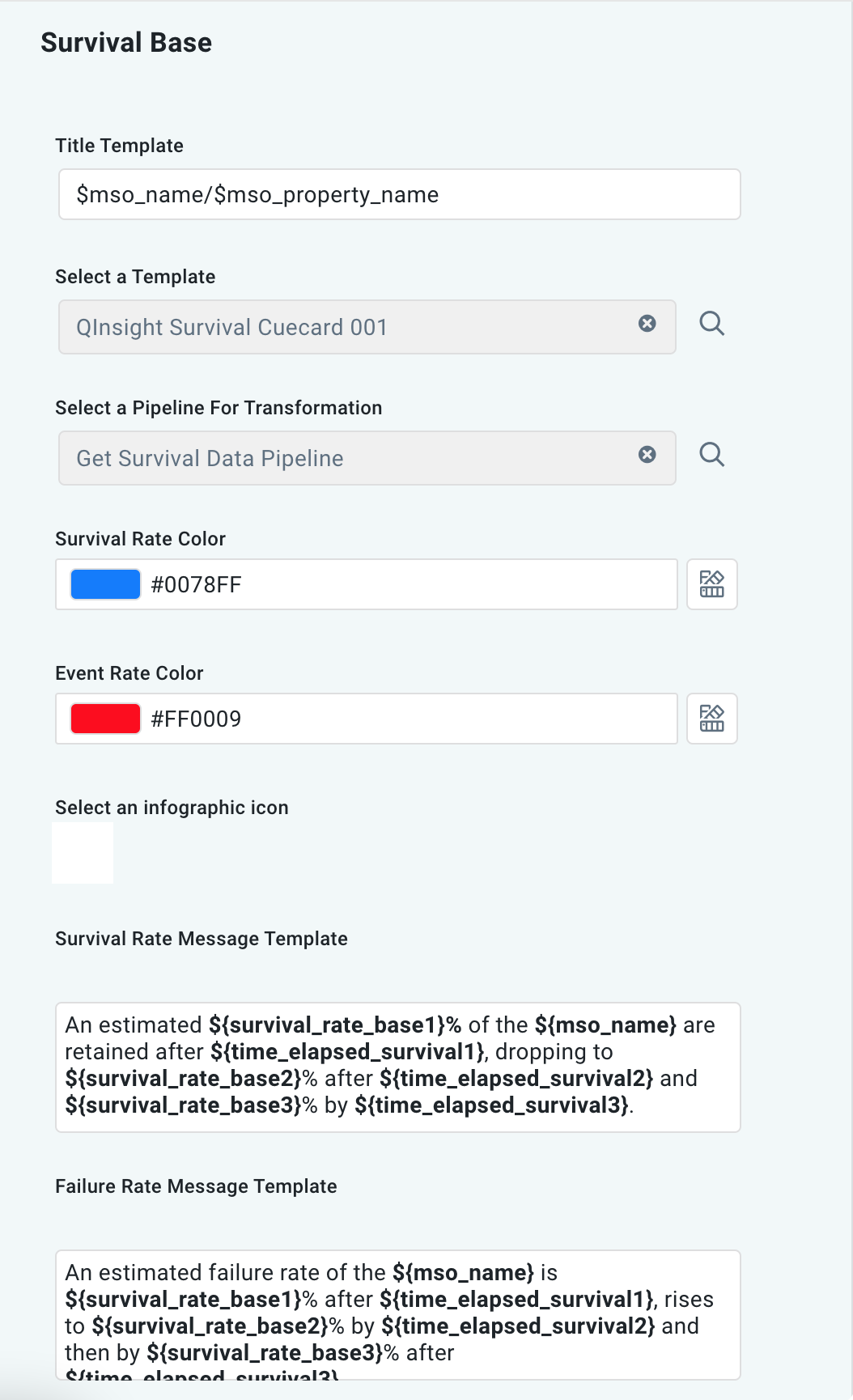Viewport: 853px width, 1400px height.
Task: Click the red Event Rate color swatch
Action: pos(104,718)
